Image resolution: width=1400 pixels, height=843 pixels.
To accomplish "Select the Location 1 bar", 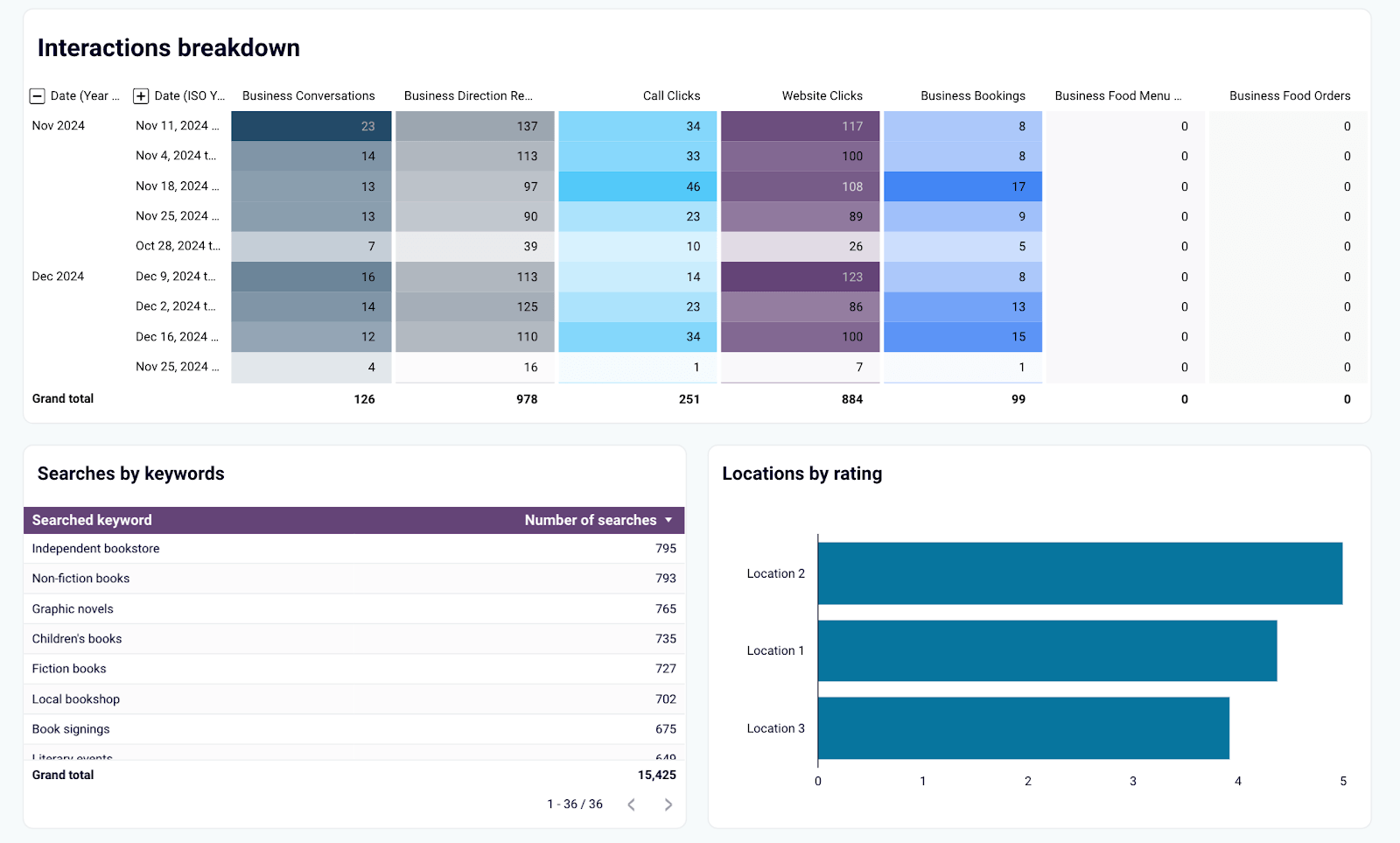I will pyautogui.click(x=1047, y=650).
